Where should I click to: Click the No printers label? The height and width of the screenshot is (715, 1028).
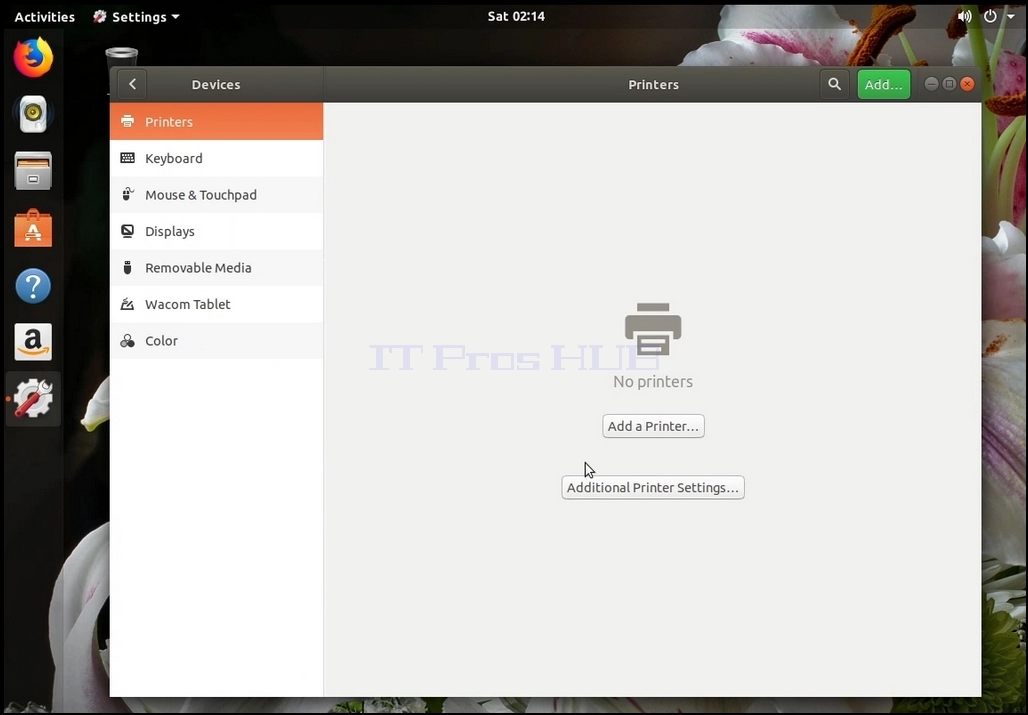tap(653, 381)
